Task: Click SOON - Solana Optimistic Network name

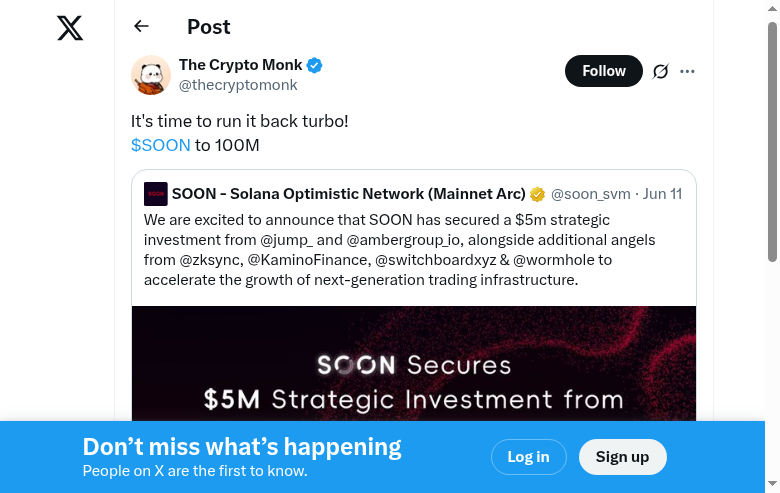Action: point(348,194)
